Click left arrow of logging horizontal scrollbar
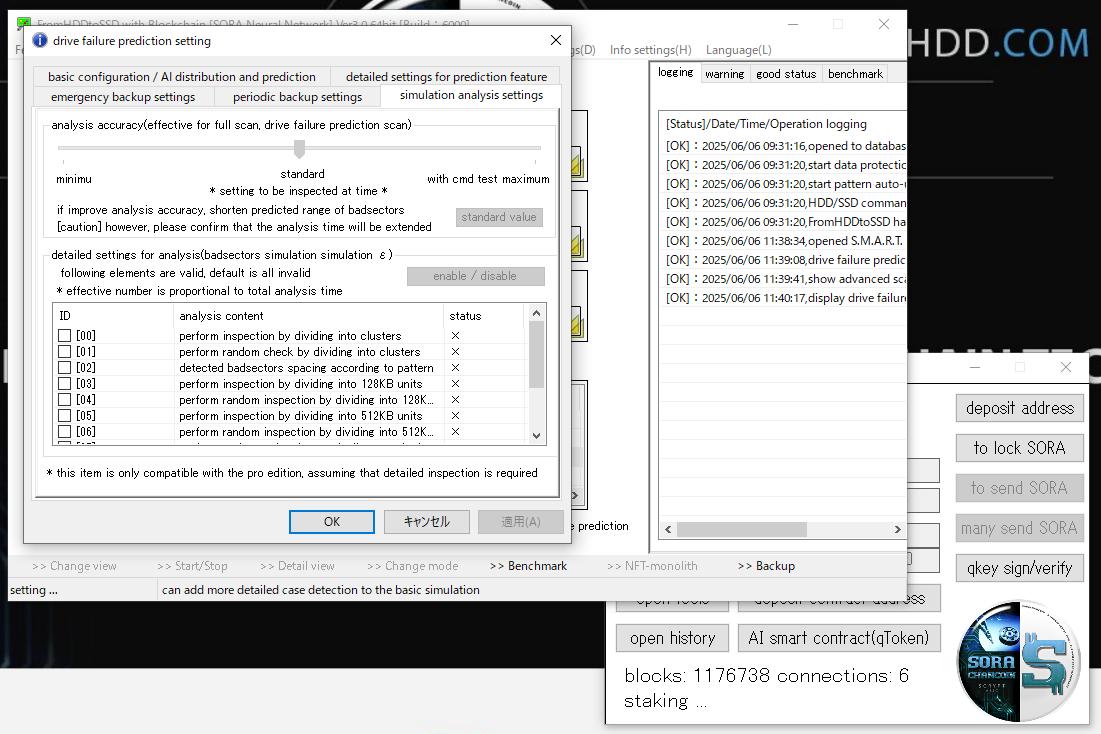The image size is (1101, 734). coord(668,530)
